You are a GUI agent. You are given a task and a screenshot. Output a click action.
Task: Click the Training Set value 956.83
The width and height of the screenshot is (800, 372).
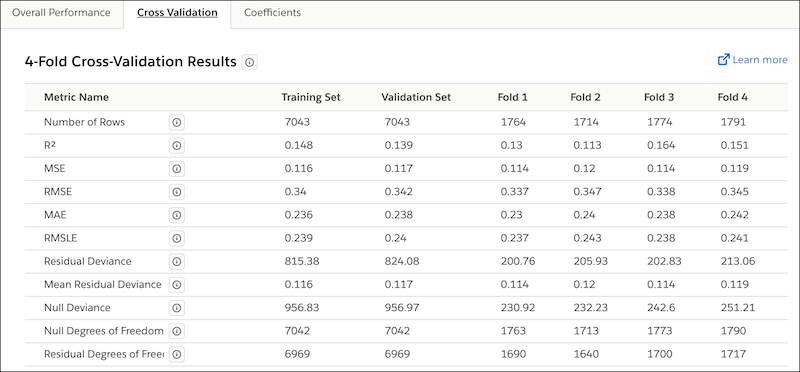(x=301, y=308)
